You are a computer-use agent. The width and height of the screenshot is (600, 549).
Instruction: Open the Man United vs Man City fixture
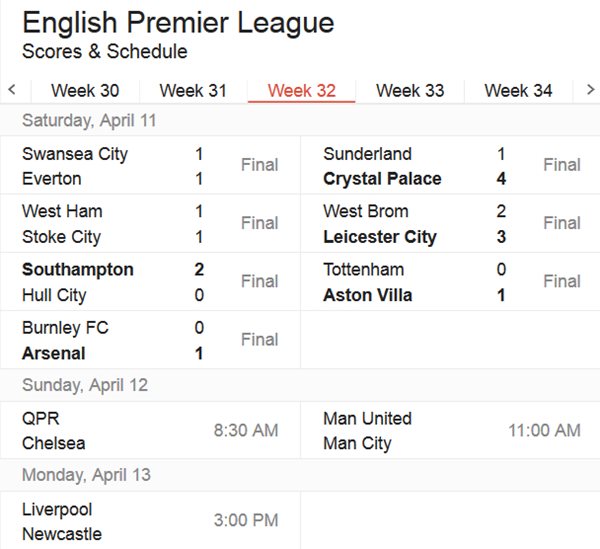450,430
